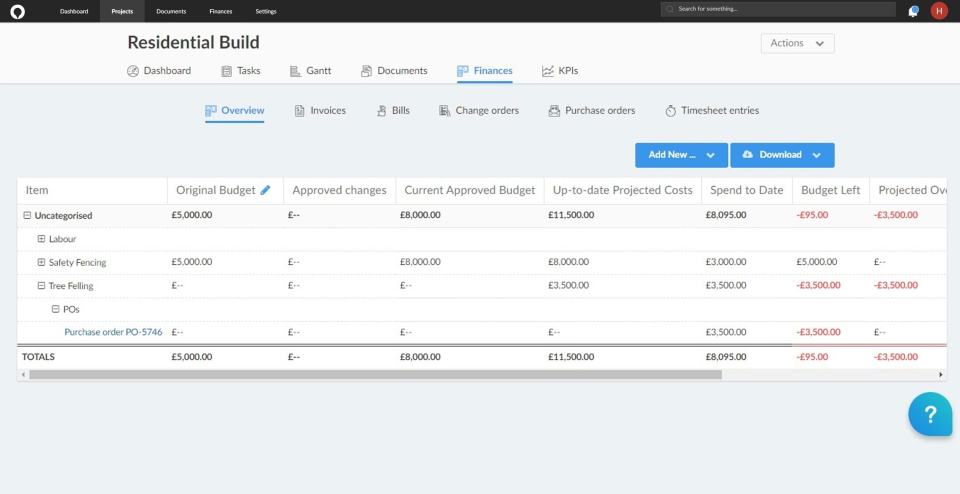Click the KPIs line chart icon
The image size is (960, 494).
click(547, 71)
